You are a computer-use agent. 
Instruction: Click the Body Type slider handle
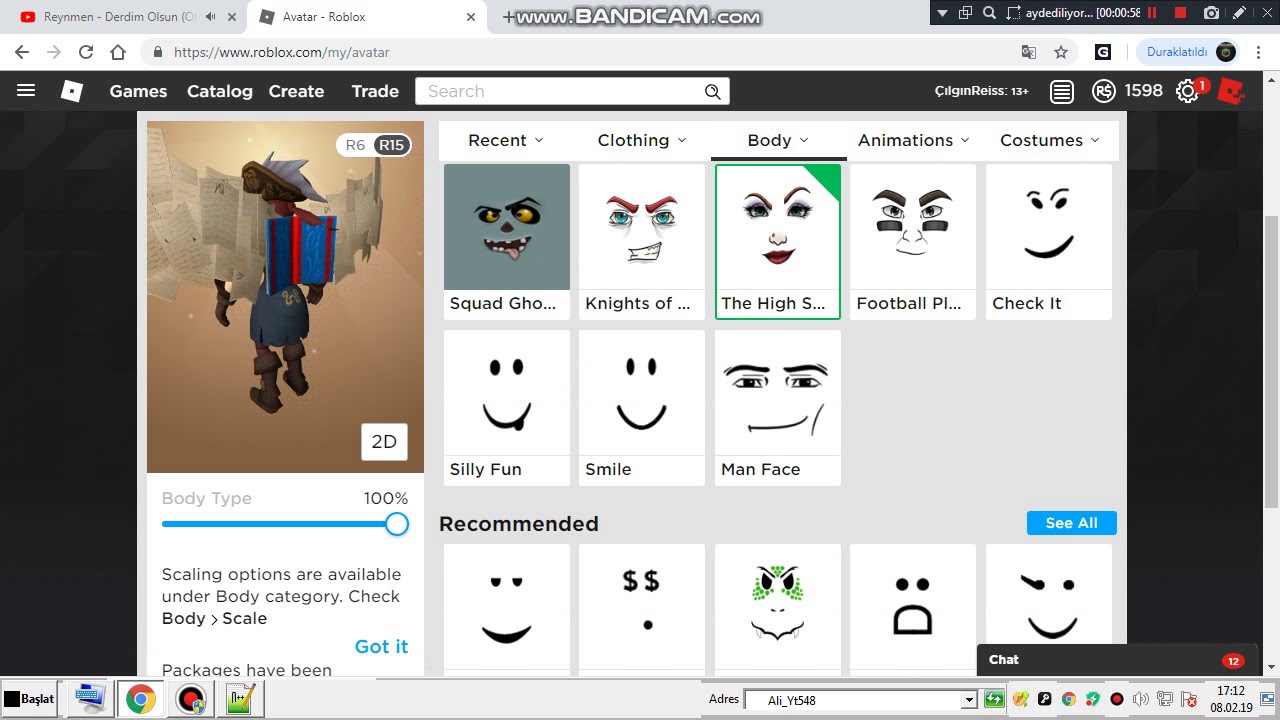click(x=397, y=524)
